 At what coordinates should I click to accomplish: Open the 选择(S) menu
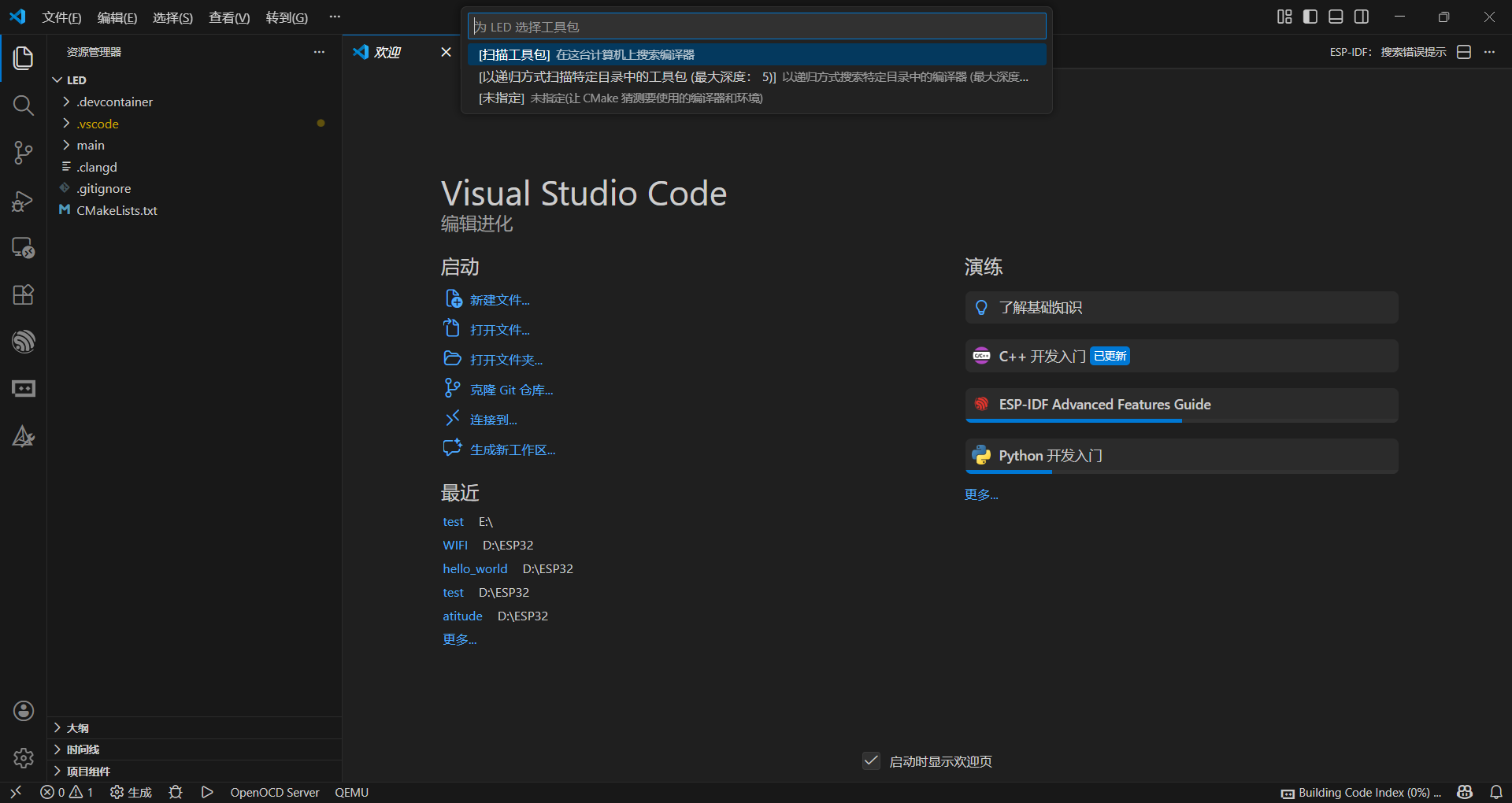(172, 17)
